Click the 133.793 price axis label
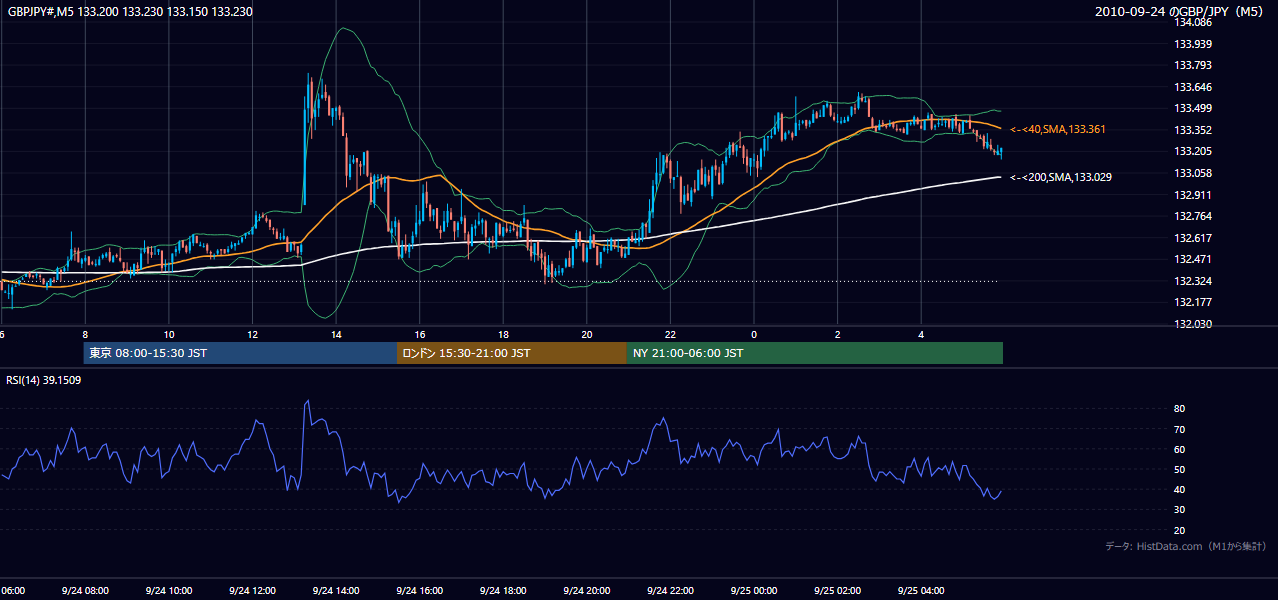 tap(1193, 66)
